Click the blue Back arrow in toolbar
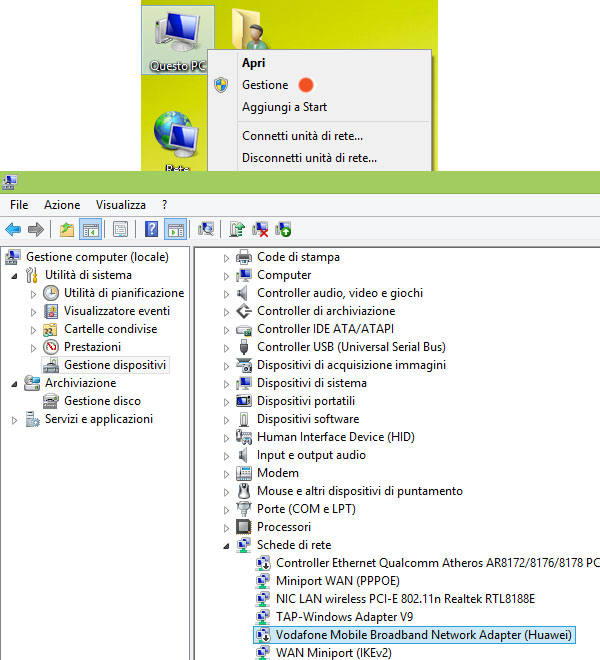 [13, 229]
